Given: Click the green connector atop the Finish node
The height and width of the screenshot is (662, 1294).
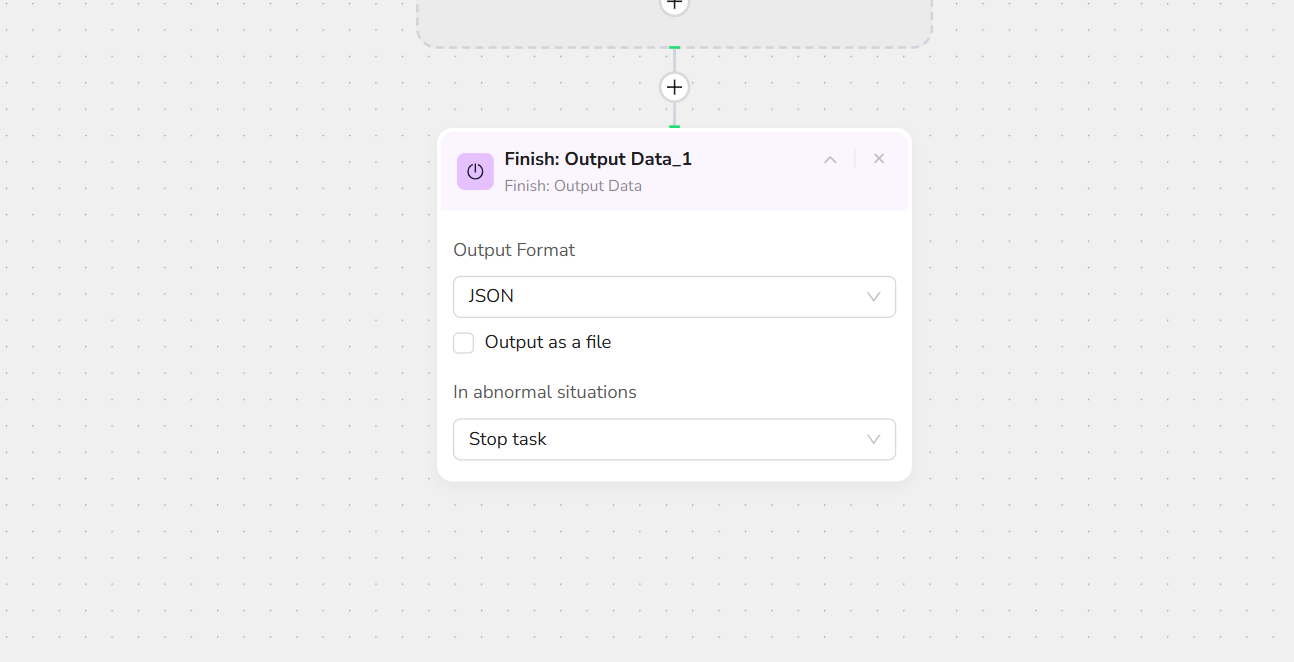Looking at the screenshot, I should point(675,127).
